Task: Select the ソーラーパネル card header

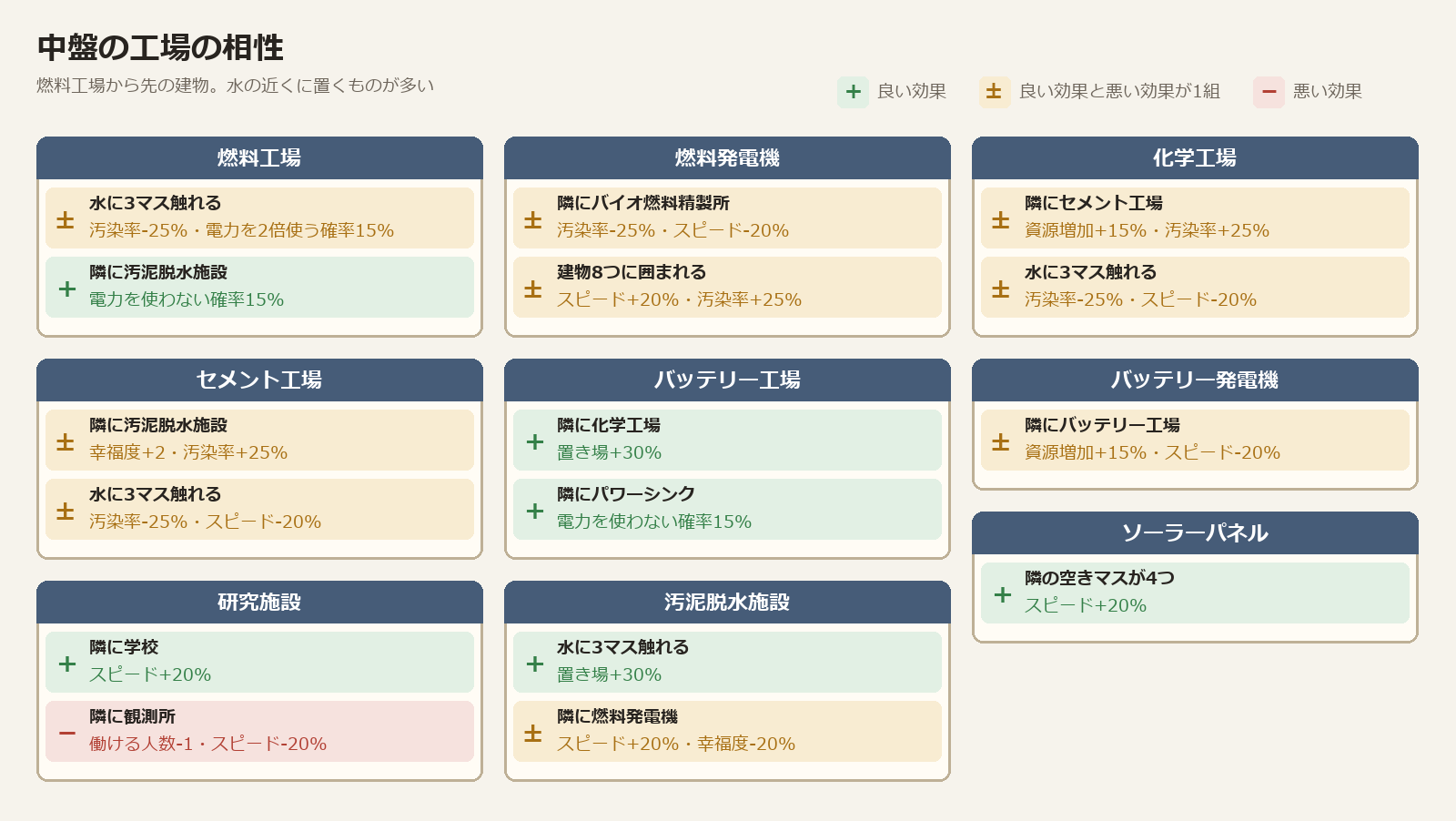Action: pos(1195,532)
